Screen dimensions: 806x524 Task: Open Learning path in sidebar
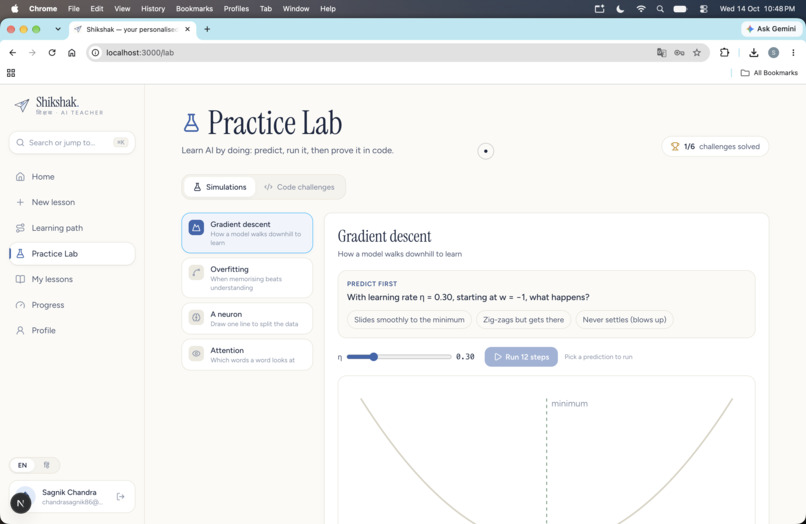[x=72, y=228]
